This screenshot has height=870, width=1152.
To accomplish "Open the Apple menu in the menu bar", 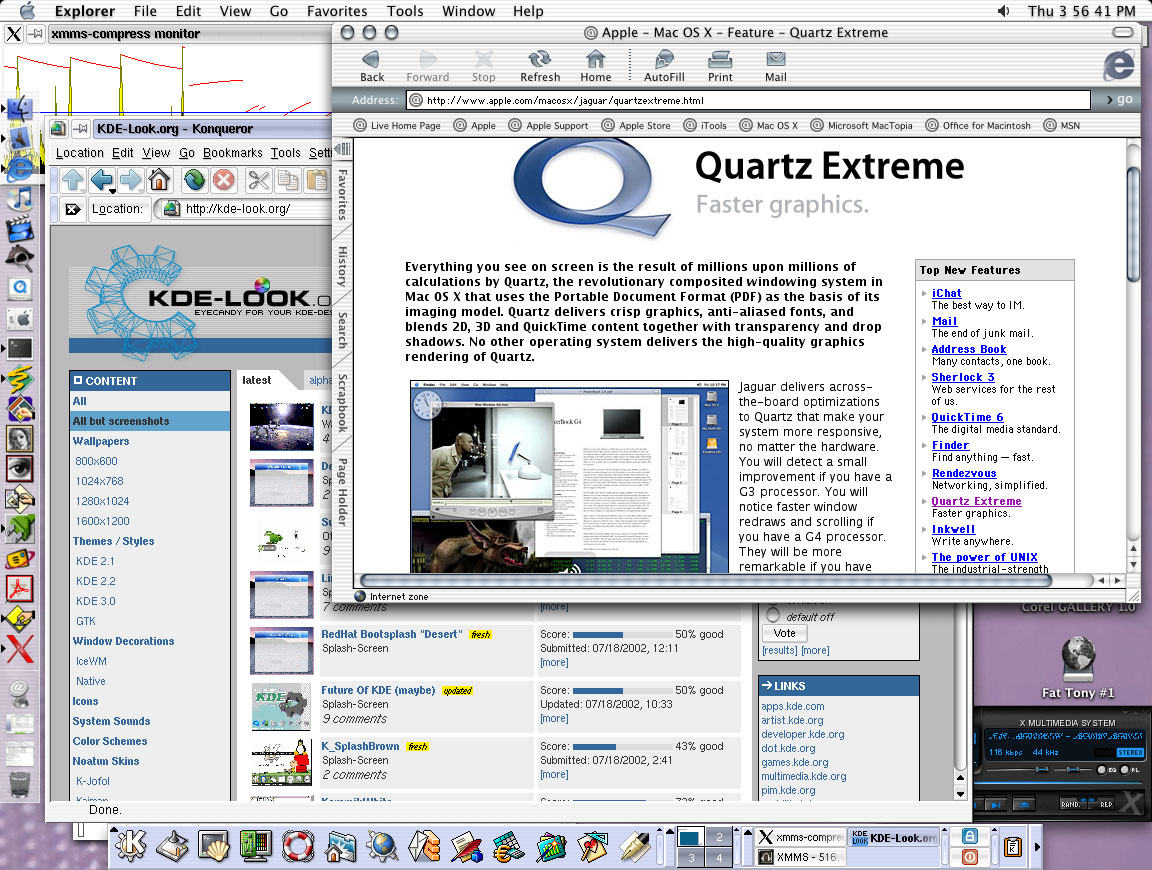I will coord(26,11).
